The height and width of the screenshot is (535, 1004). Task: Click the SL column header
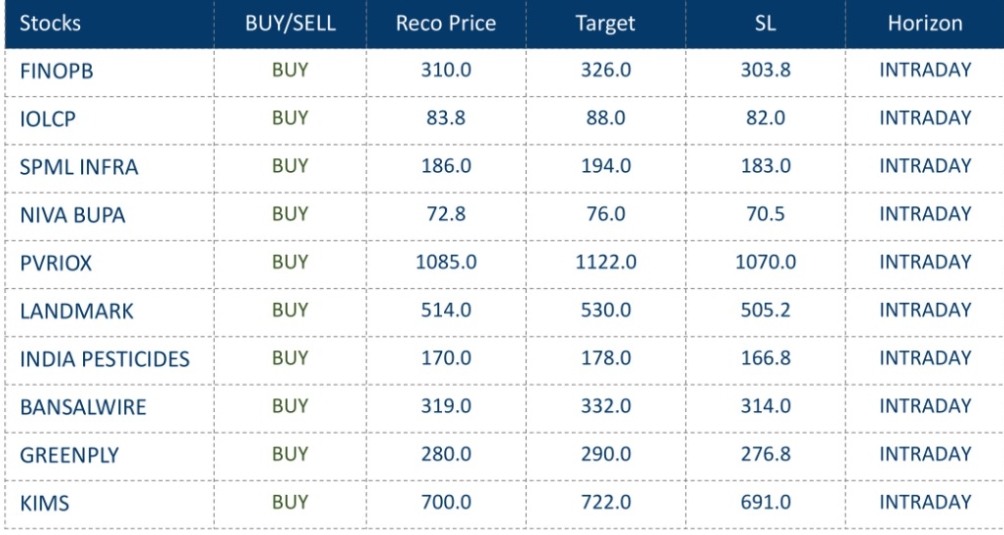click(x=765, y=23)
